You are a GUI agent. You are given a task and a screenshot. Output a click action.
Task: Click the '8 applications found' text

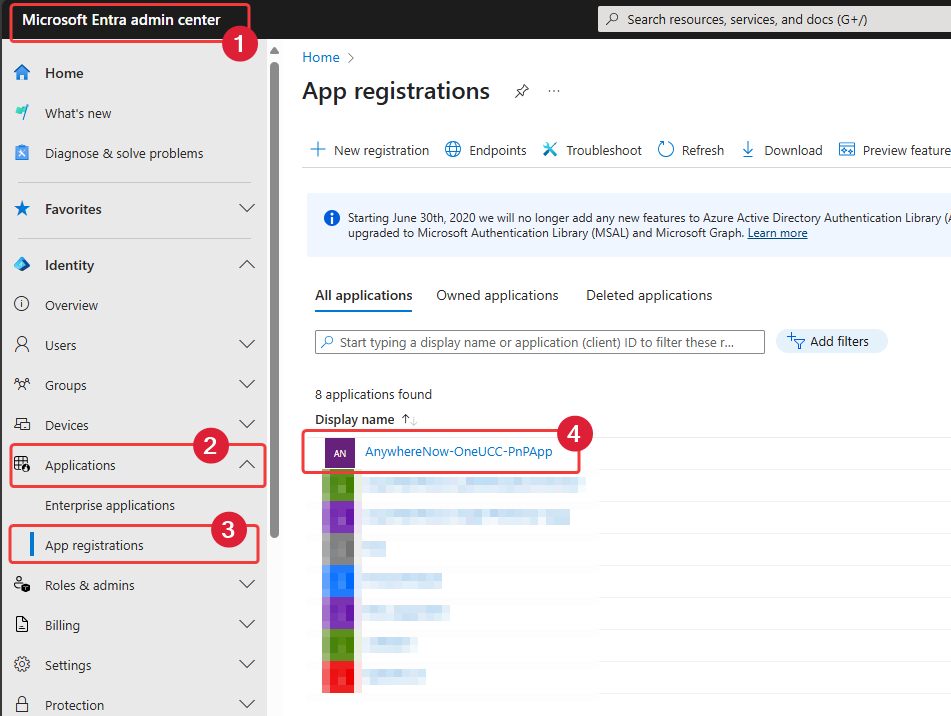(x=373, y=395)
